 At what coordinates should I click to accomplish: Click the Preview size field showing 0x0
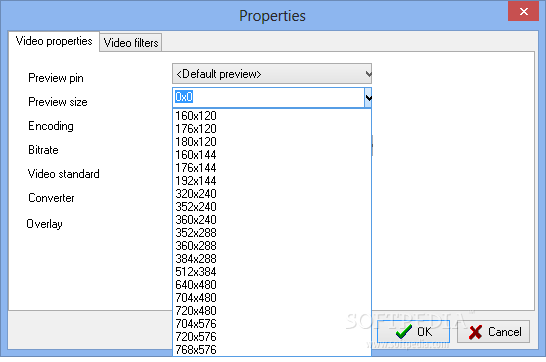coord(268,97)
